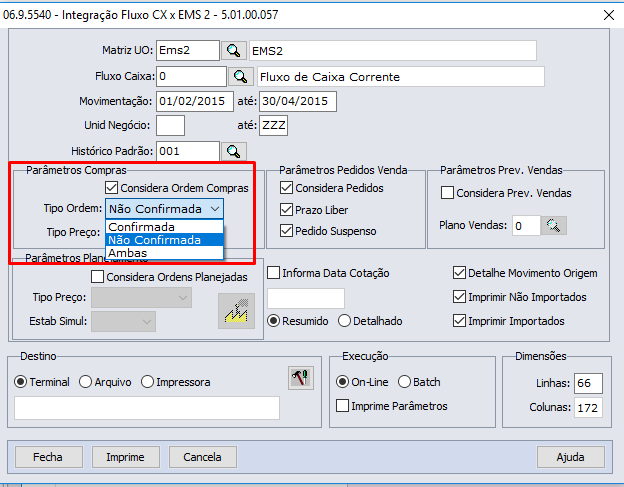Viewport: 624px width, 487px height.
Task: Click the planning simulation chart icon
Action: (x=236, y=311)
